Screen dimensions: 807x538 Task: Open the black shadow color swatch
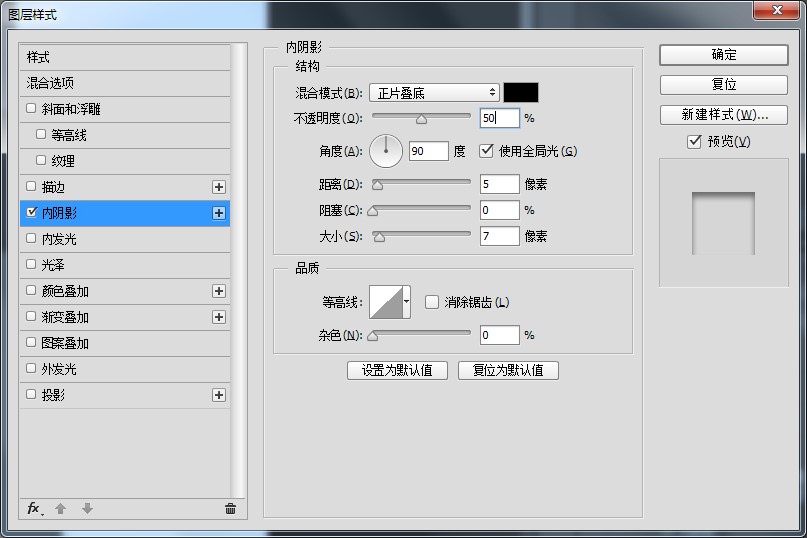point(521,93)
